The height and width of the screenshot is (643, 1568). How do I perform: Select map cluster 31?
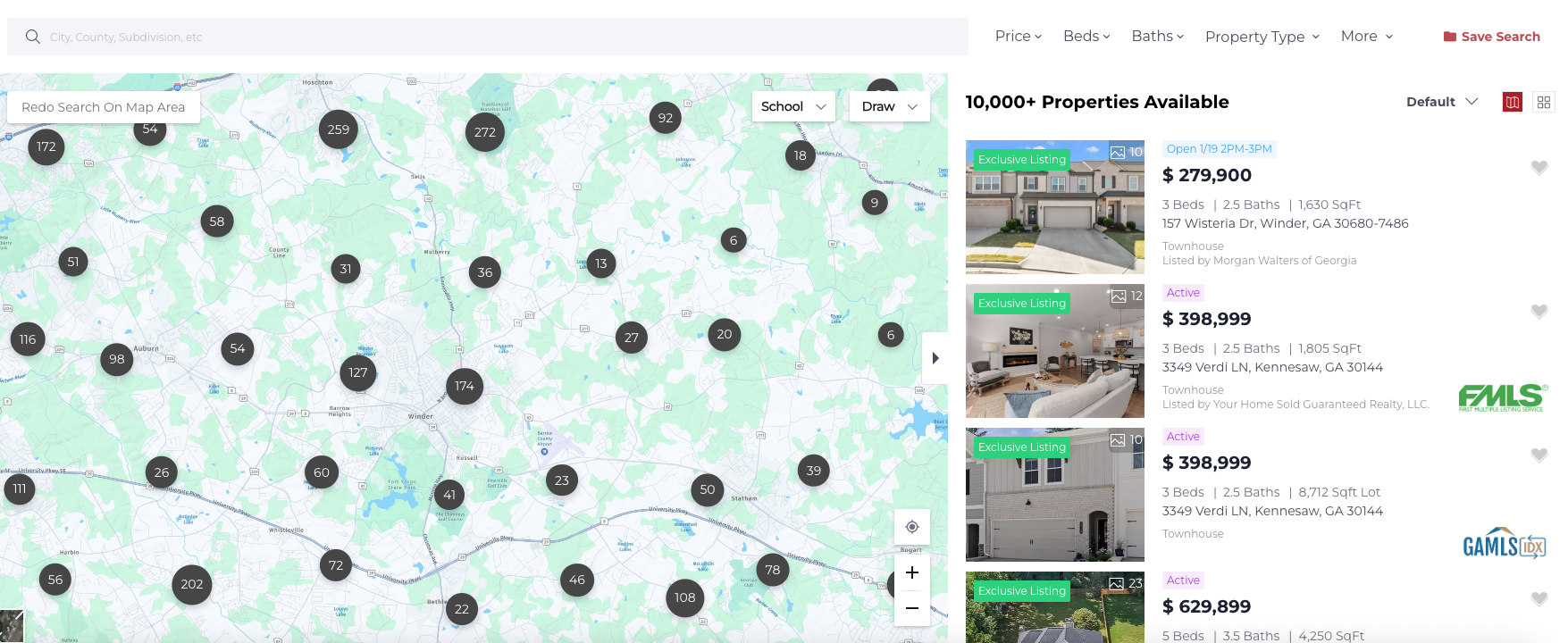point(346,269)
